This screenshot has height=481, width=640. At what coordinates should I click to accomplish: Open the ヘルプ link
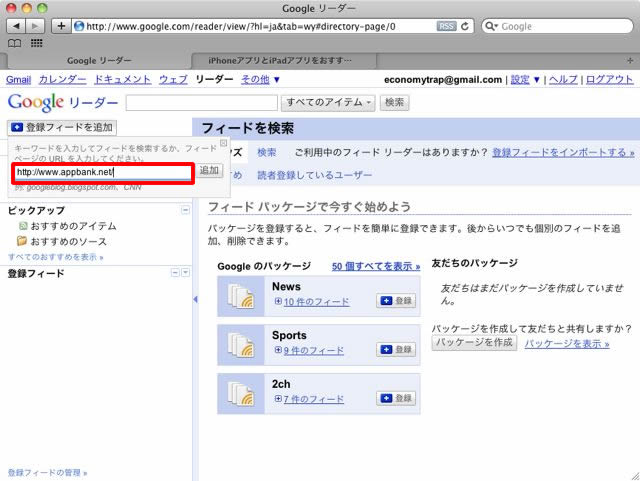point(563,80)
